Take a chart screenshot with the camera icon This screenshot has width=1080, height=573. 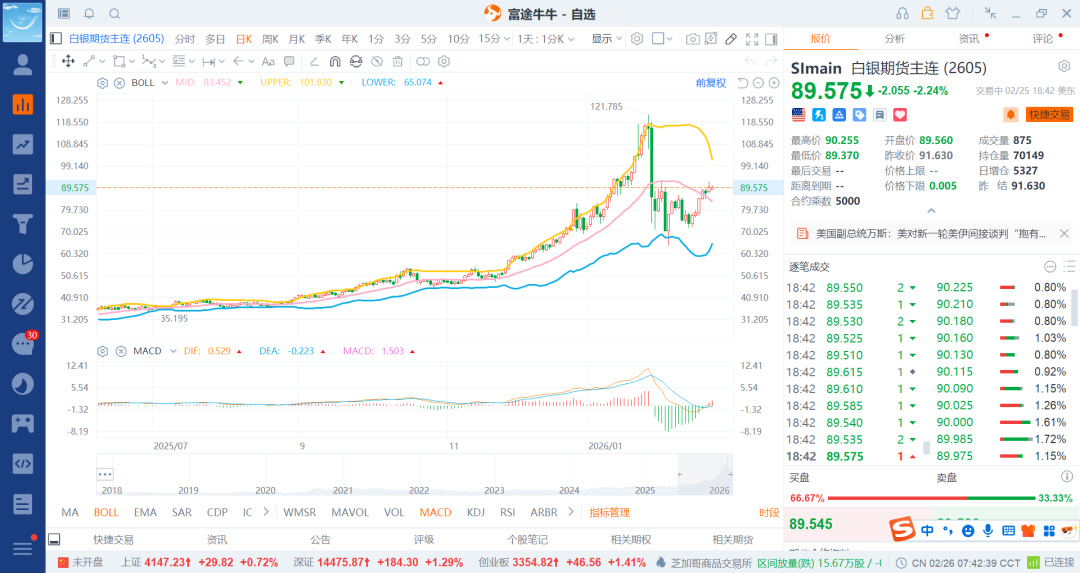[x=693, y=39]
